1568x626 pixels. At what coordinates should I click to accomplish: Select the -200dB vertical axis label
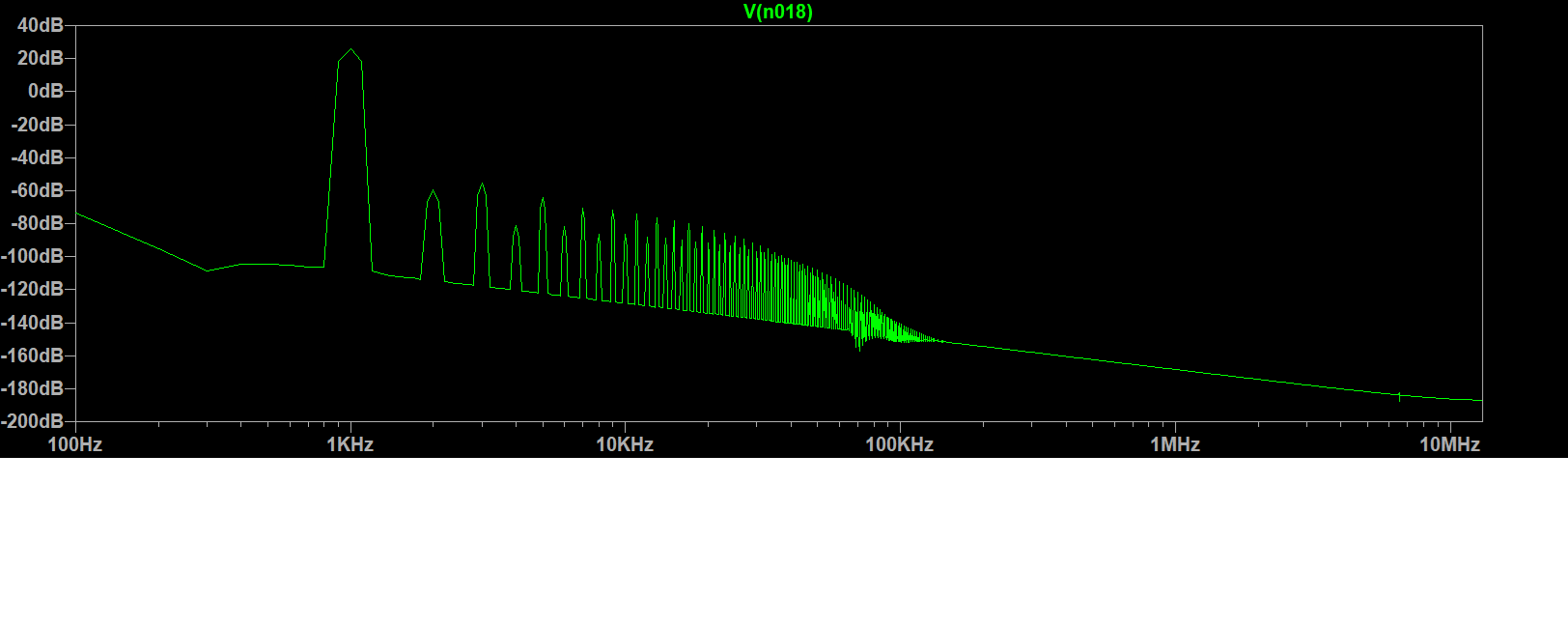point(33,421)
